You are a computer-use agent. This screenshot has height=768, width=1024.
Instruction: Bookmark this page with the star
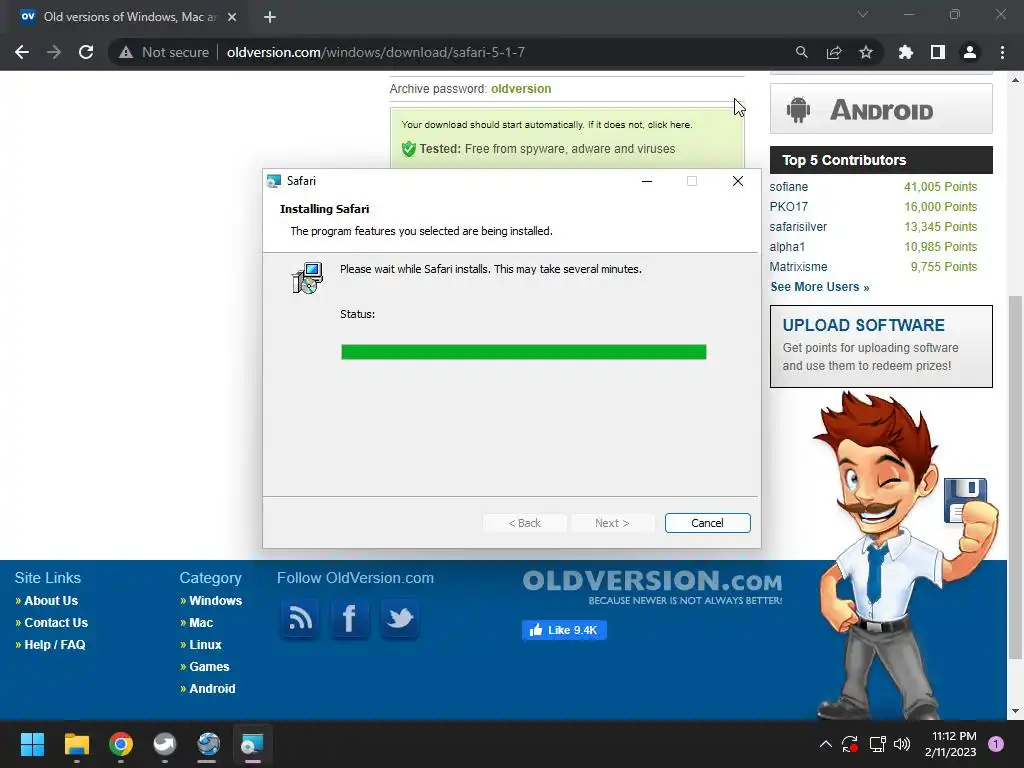(x=866, y=52)
